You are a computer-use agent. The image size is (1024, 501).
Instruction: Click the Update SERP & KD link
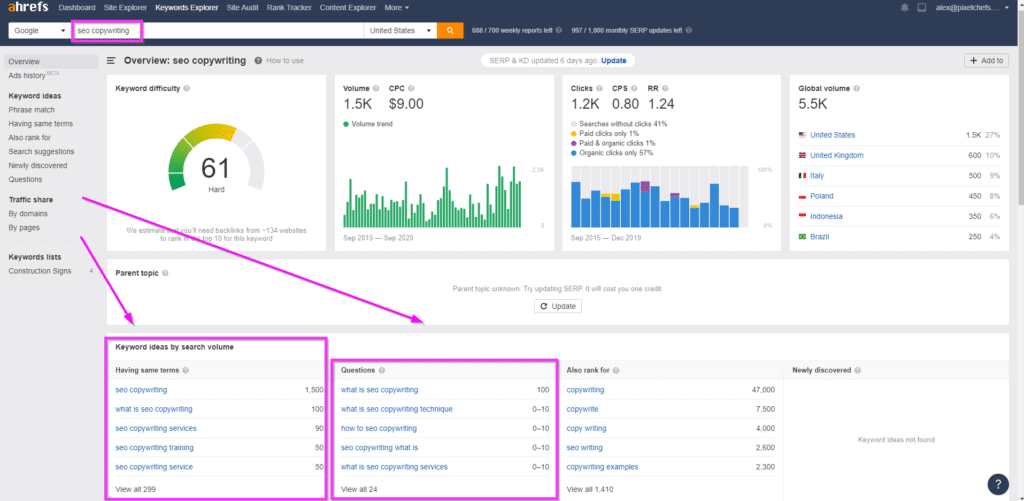(613, 61)
